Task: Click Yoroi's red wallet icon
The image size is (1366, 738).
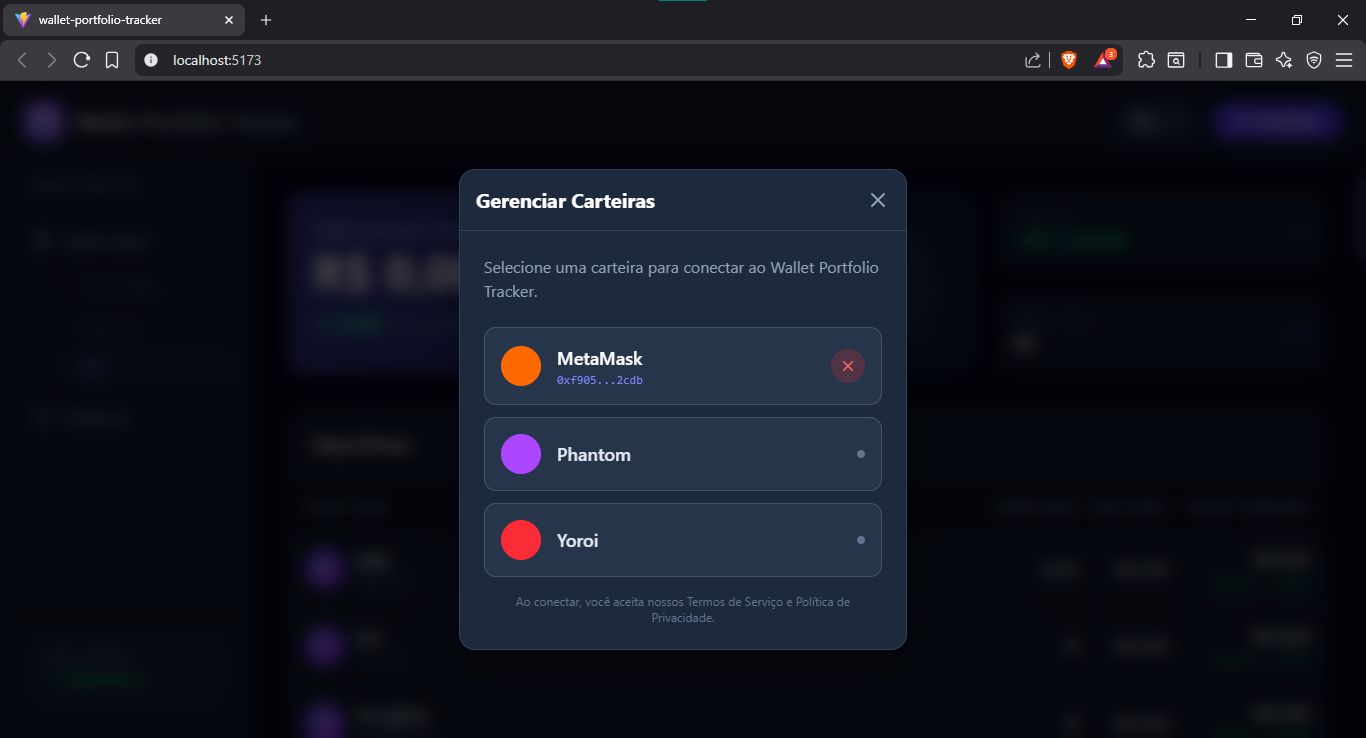Action: [520, 540]
